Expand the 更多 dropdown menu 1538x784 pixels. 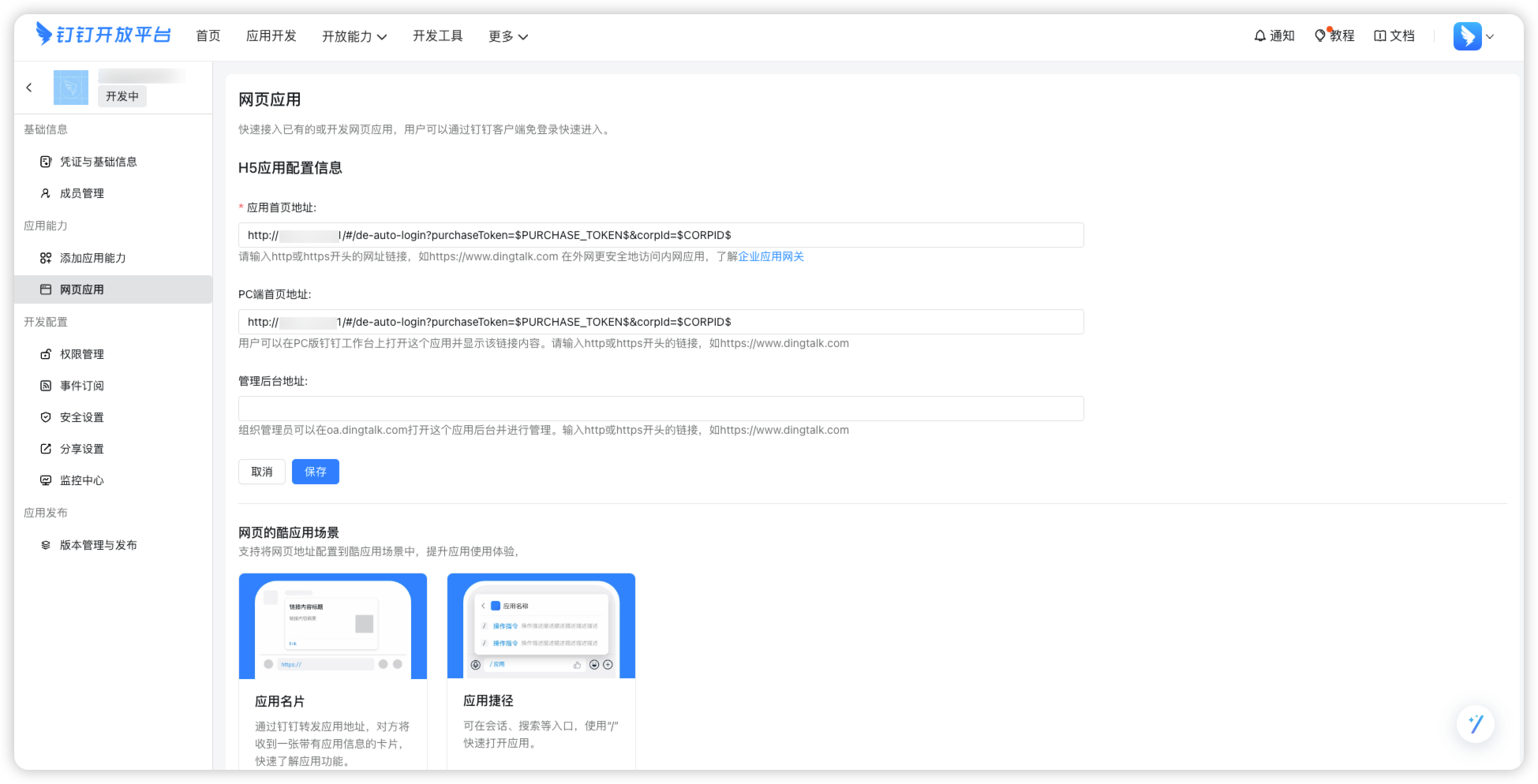508,36
